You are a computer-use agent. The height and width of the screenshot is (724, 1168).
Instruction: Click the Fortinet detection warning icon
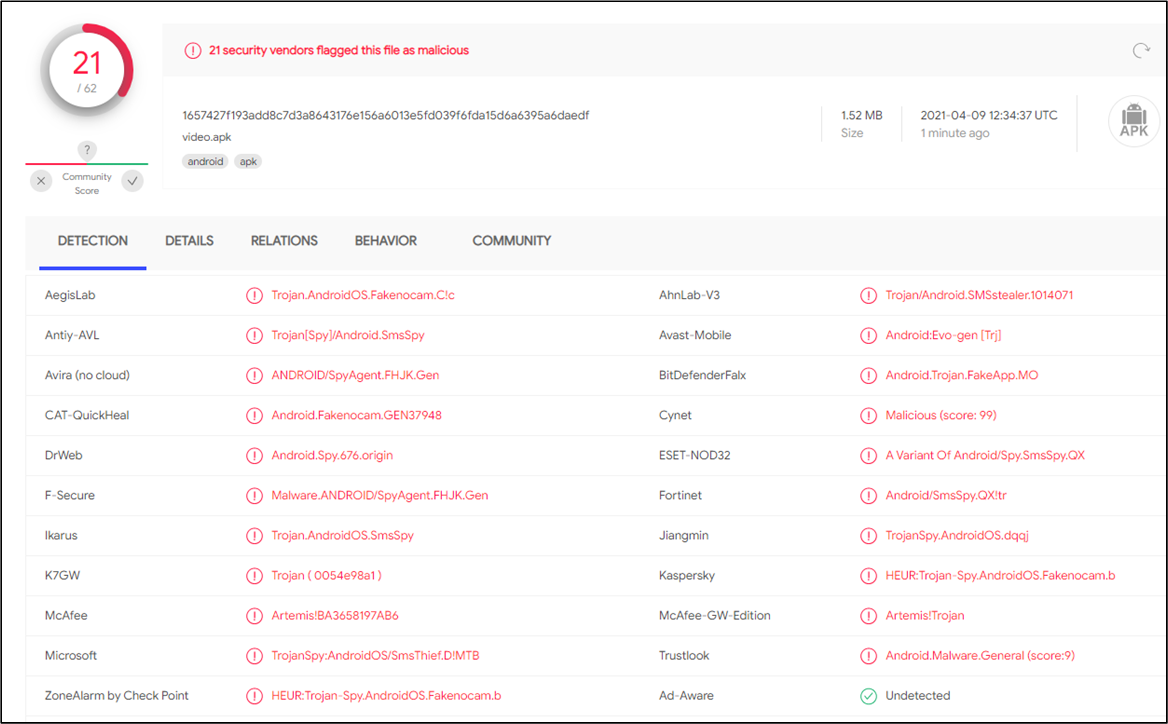pyautogui.click(x=869, y=496)
